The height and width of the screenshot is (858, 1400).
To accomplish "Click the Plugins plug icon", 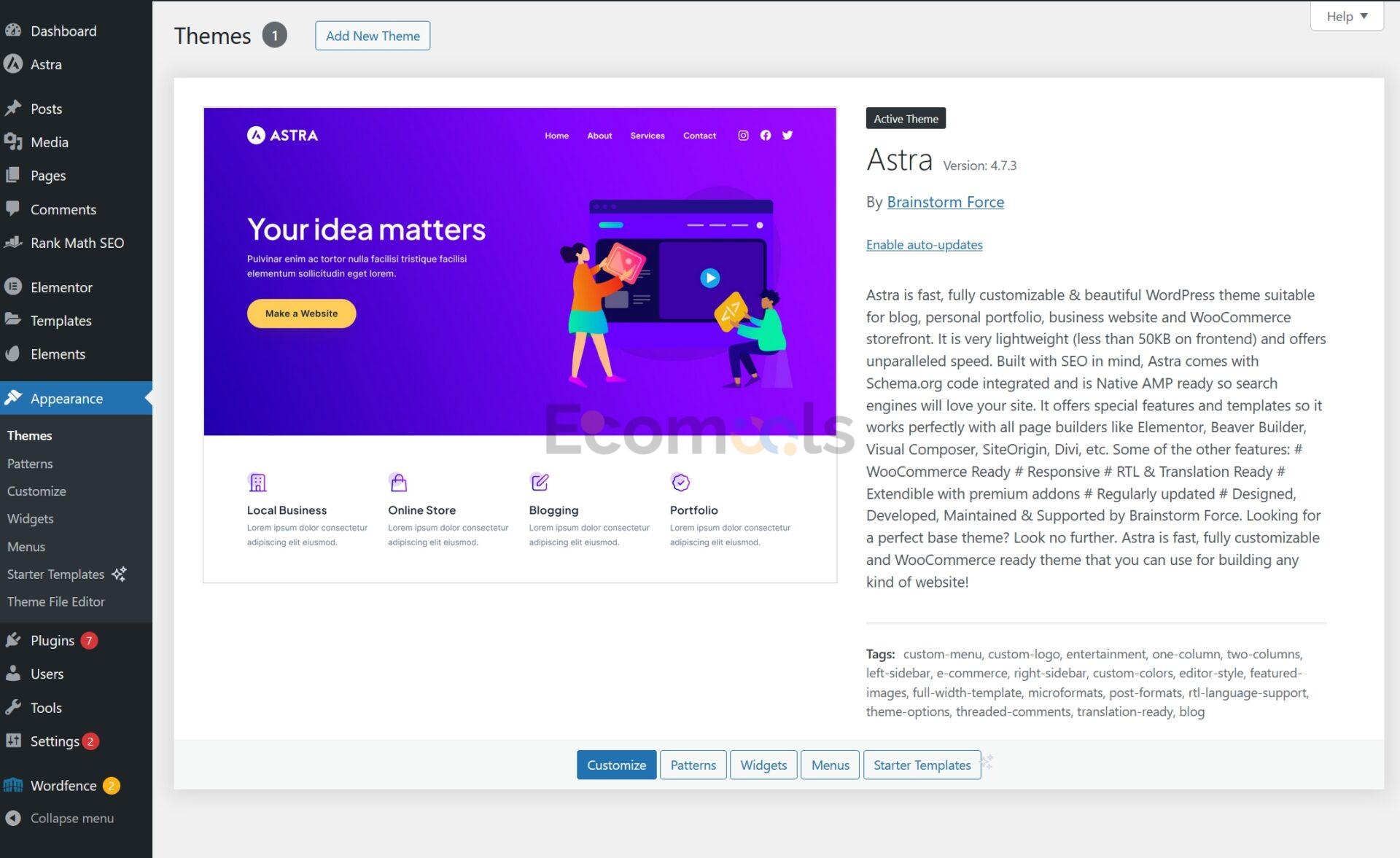I will pos(13,641).
